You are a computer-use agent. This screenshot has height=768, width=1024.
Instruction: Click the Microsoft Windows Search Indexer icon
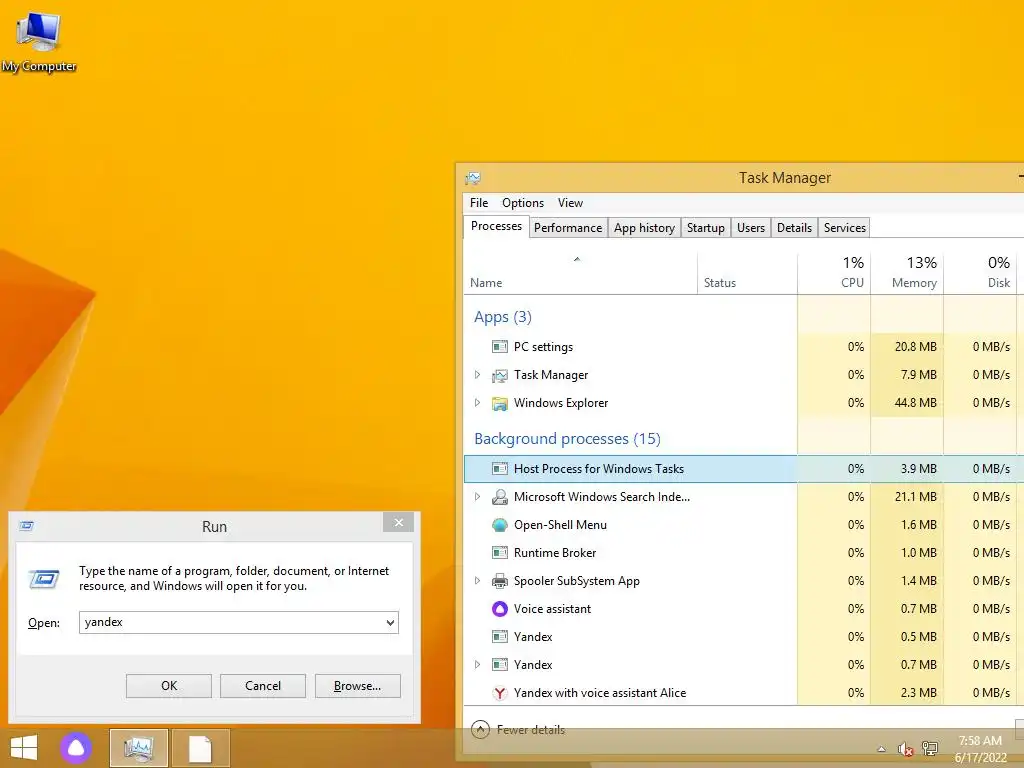coord(500,497)
